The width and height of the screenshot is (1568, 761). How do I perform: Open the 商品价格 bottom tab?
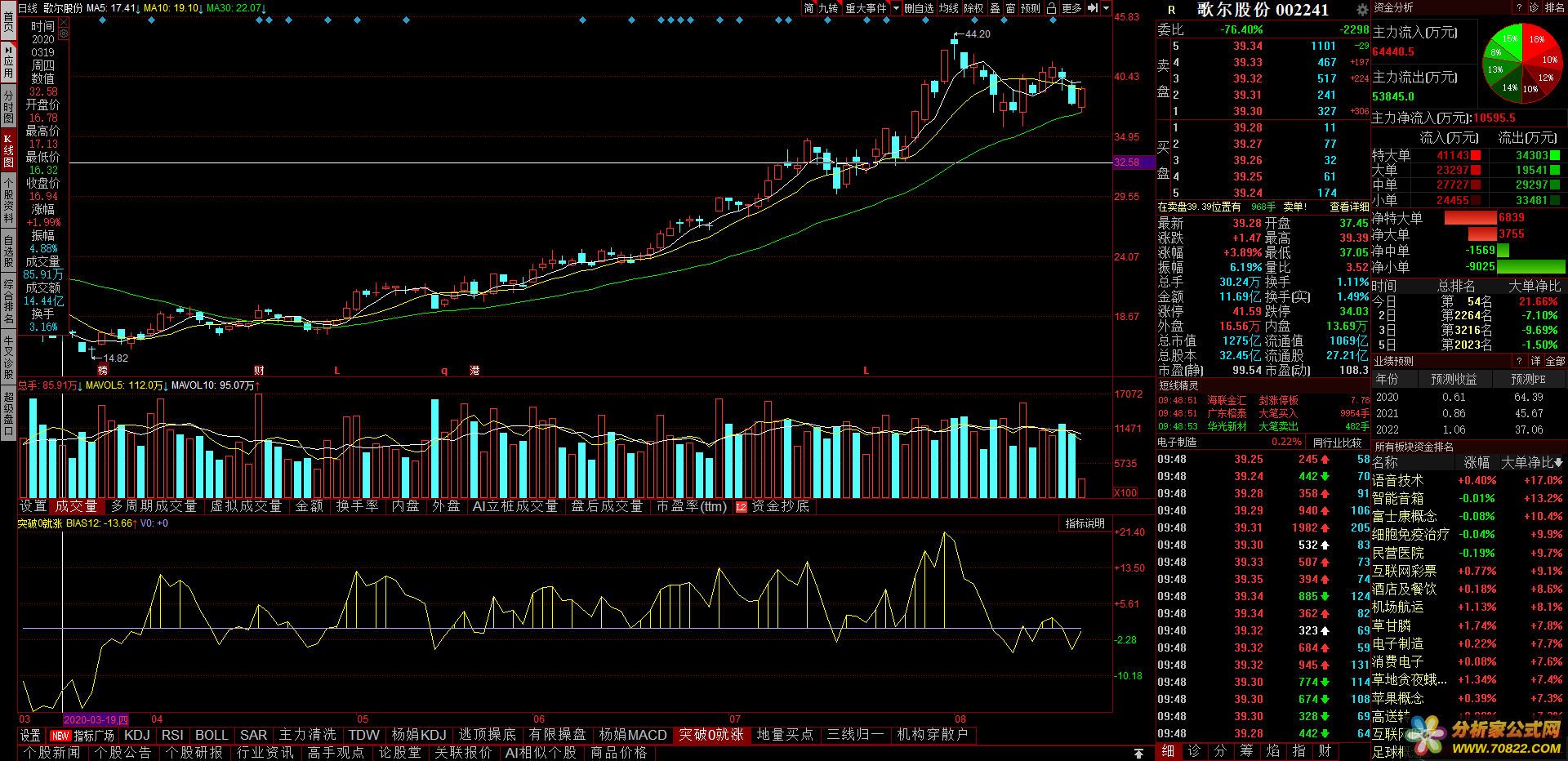click(619, 752)
